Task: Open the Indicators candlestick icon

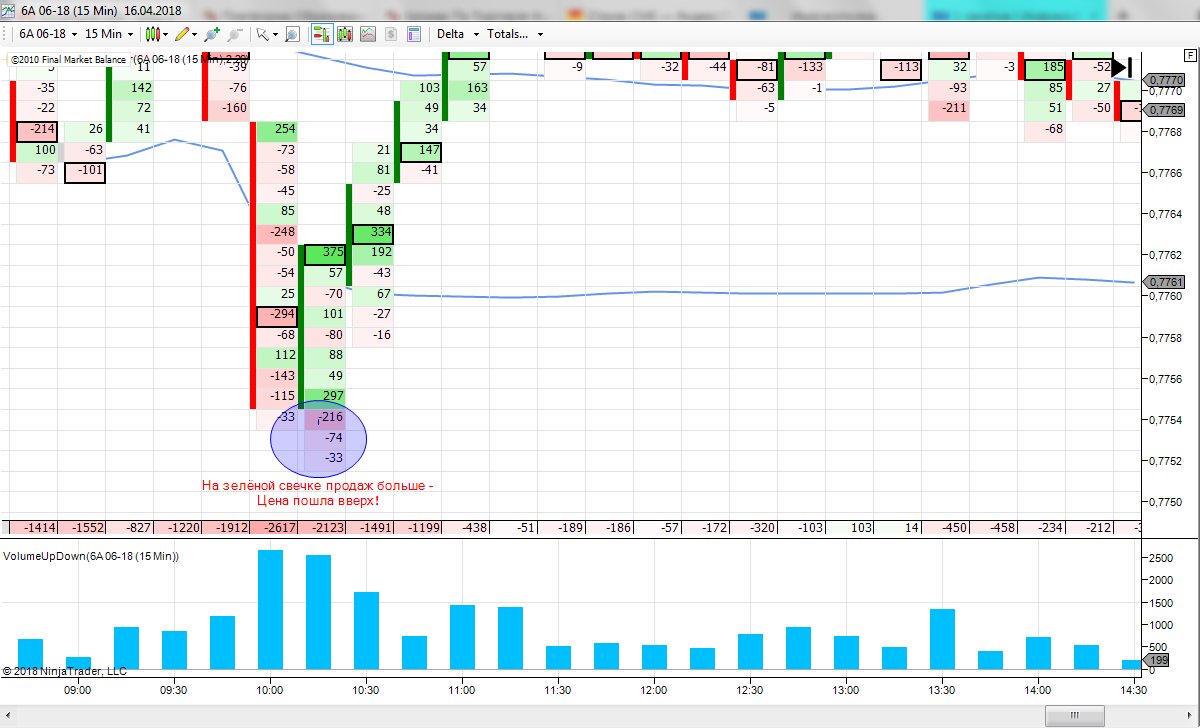Action: coord(346,33)
